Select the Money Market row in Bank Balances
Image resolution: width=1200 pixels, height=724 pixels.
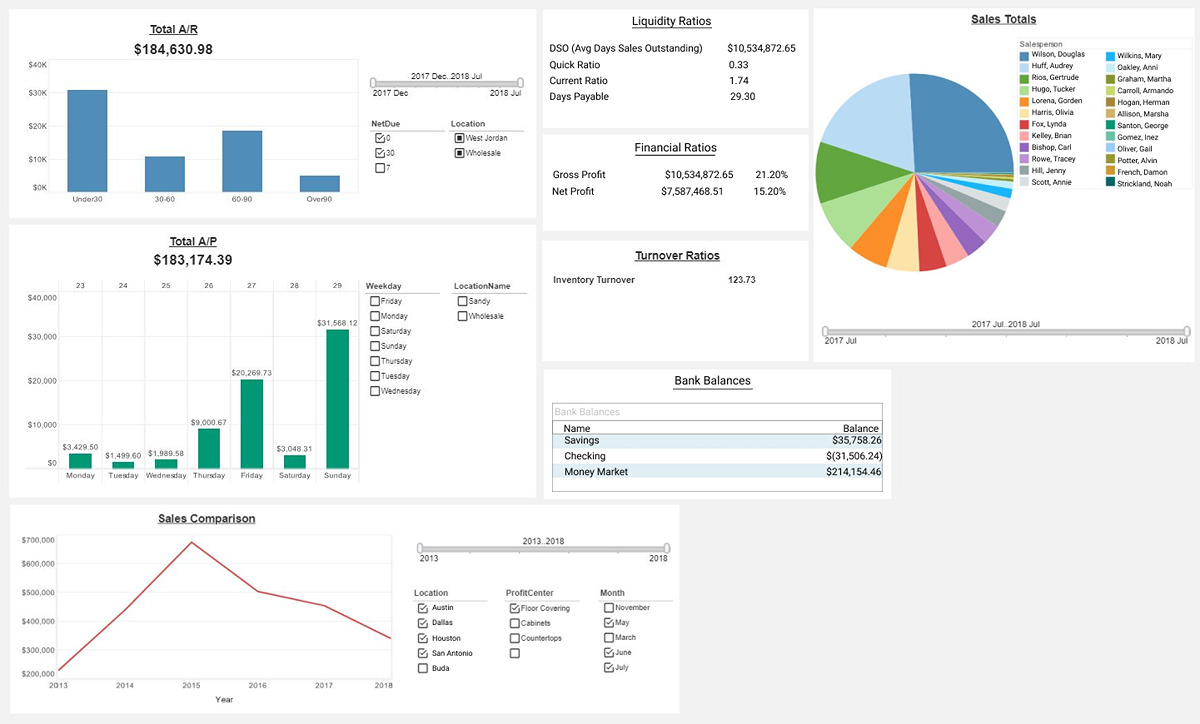click(717, 471)
